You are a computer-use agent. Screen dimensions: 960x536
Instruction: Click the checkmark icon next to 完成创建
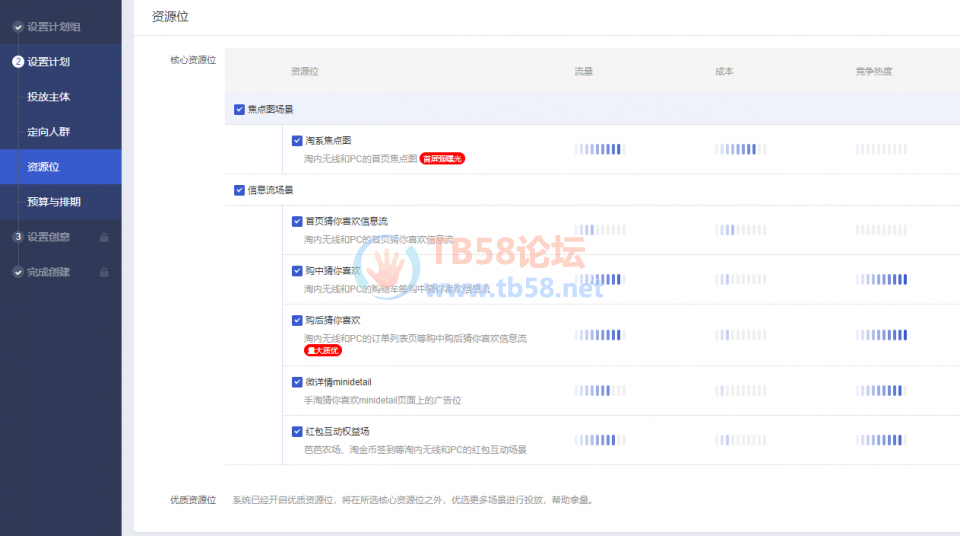tap(18, 272)
